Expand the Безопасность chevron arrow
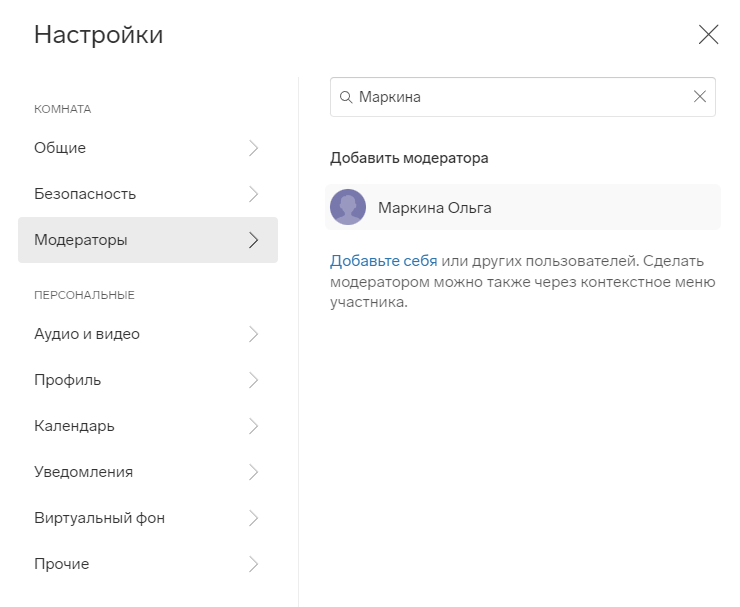This screenshot has width=740, height=607. point(253,194)
